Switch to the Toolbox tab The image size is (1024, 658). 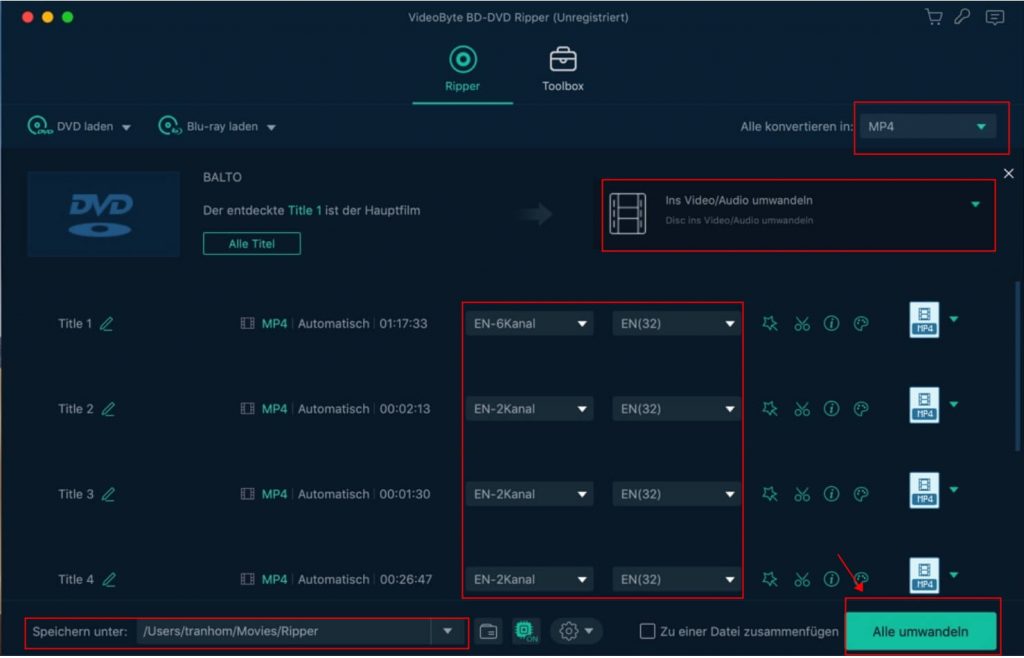tap(562, 68)
